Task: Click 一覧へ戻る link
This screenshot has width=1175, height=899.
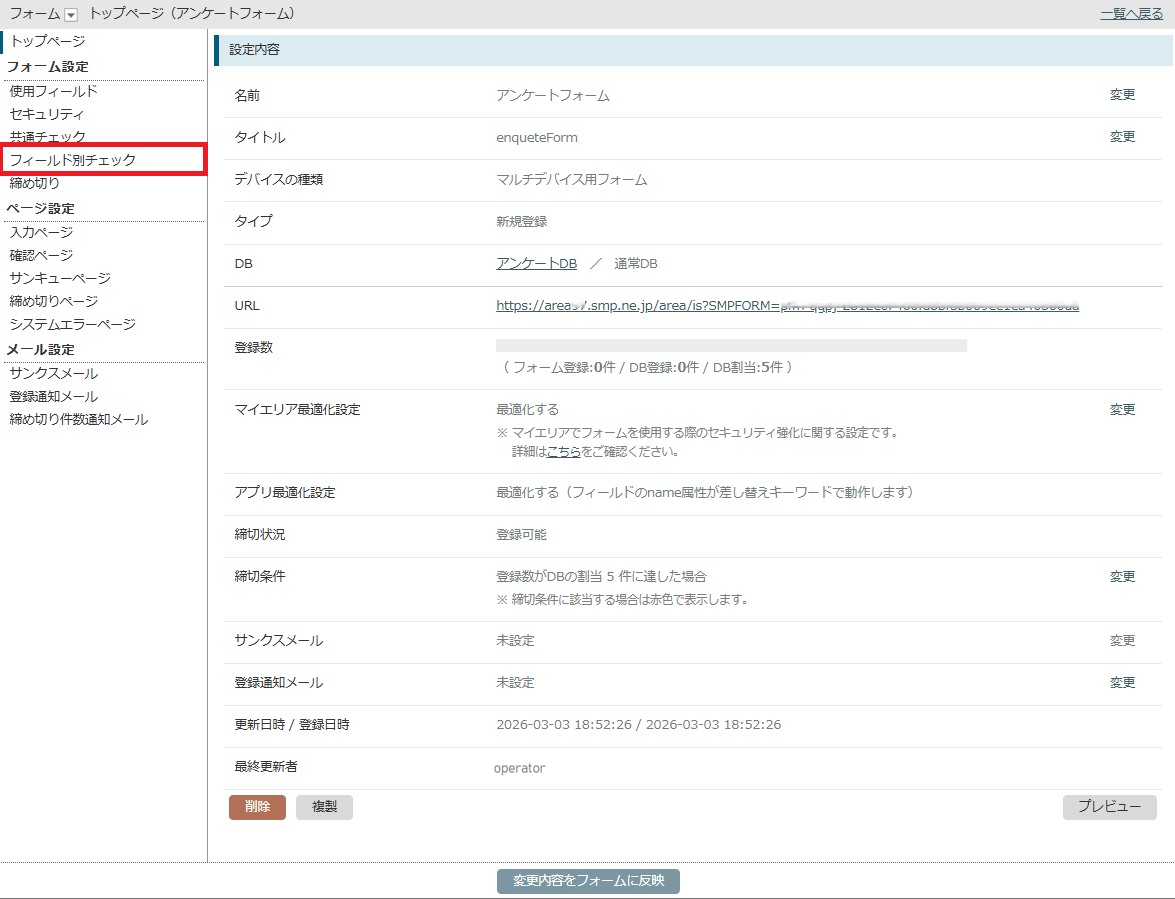Action: 1132,14
